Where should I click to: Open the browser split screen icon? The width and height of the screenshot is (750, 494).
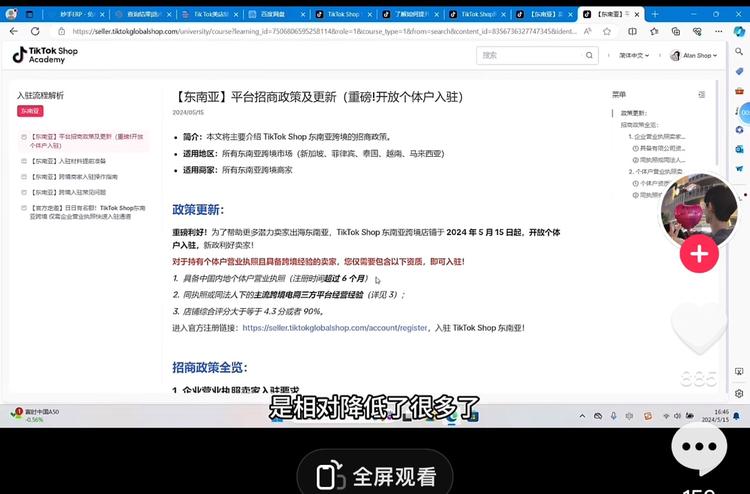(x=632, y=31)
